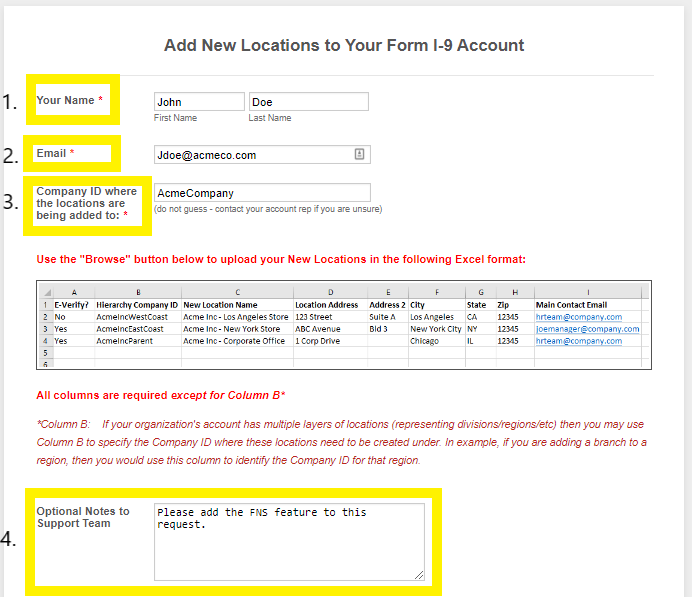This screenshot has width=692, height=597.
Task: Click the "Optional Notes to Support Team" label
Action: point(83,517)
